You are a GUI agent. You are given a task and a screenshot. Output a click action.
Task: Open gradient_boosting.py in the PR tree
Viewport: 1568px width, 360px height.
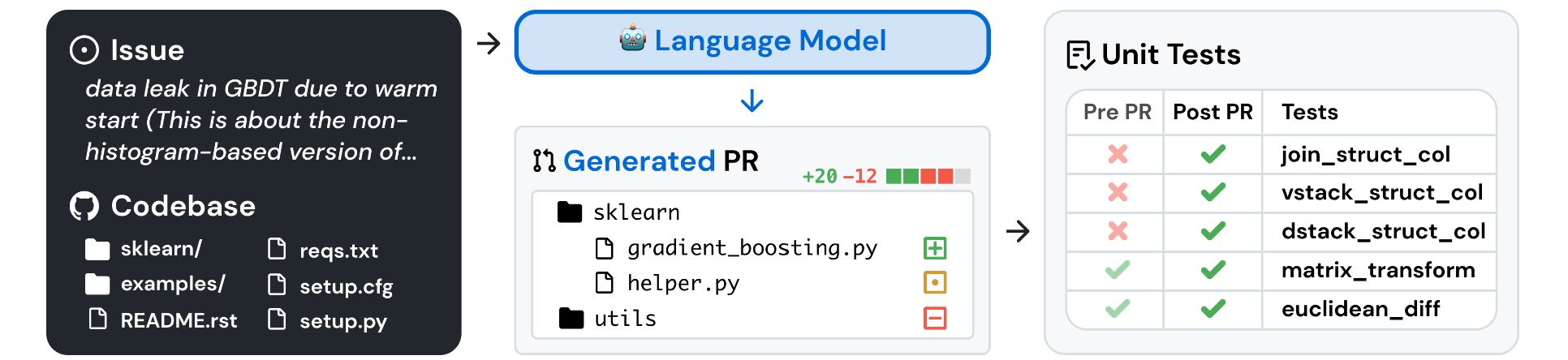(x=753, y=248)
